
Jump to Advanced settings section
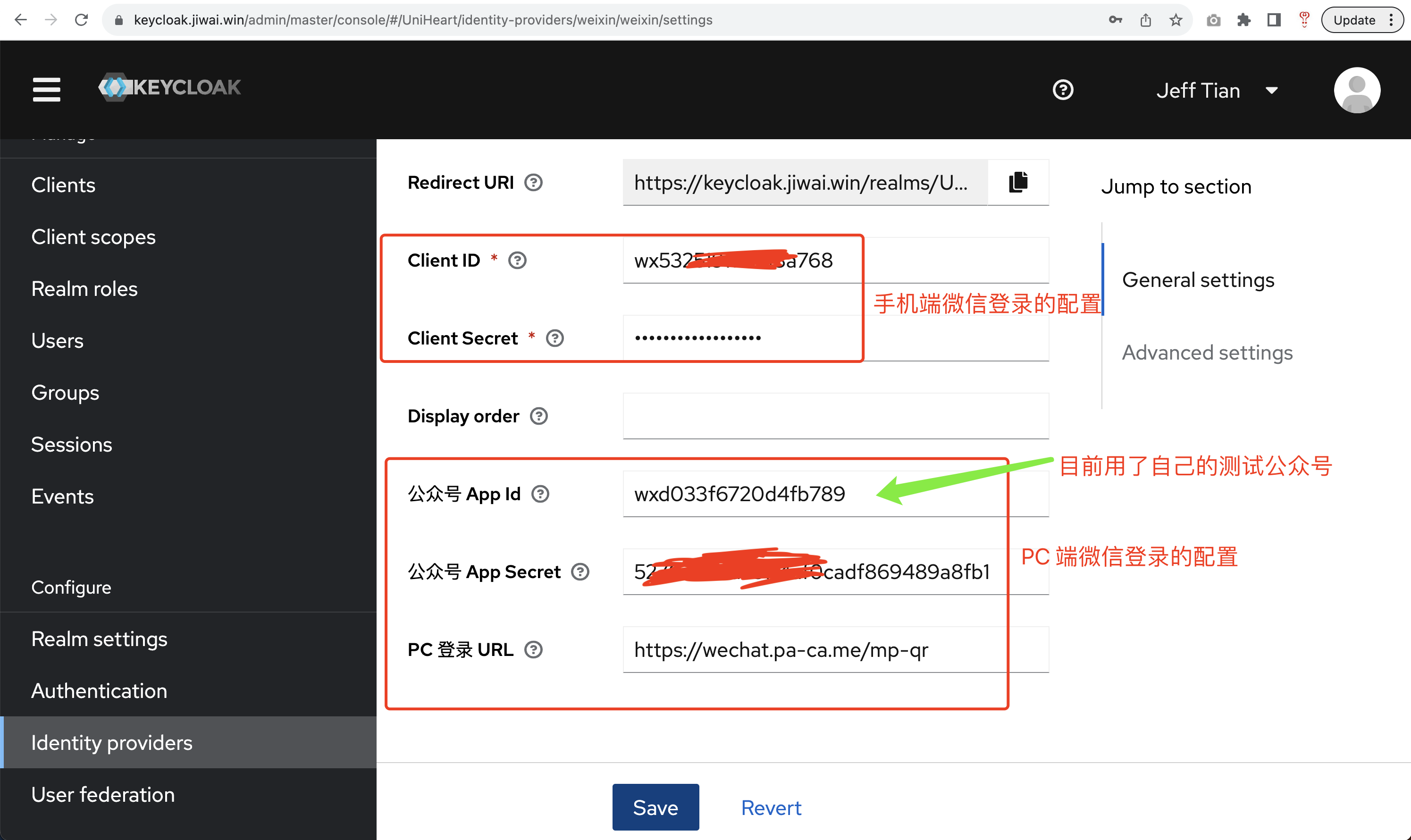click(1207, 353)
